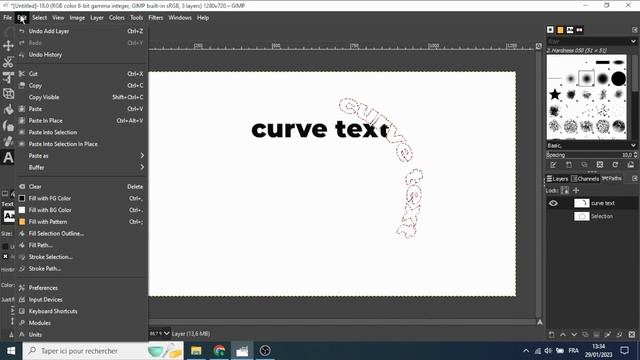Select the star-shaped brush

tap(555, 95)
